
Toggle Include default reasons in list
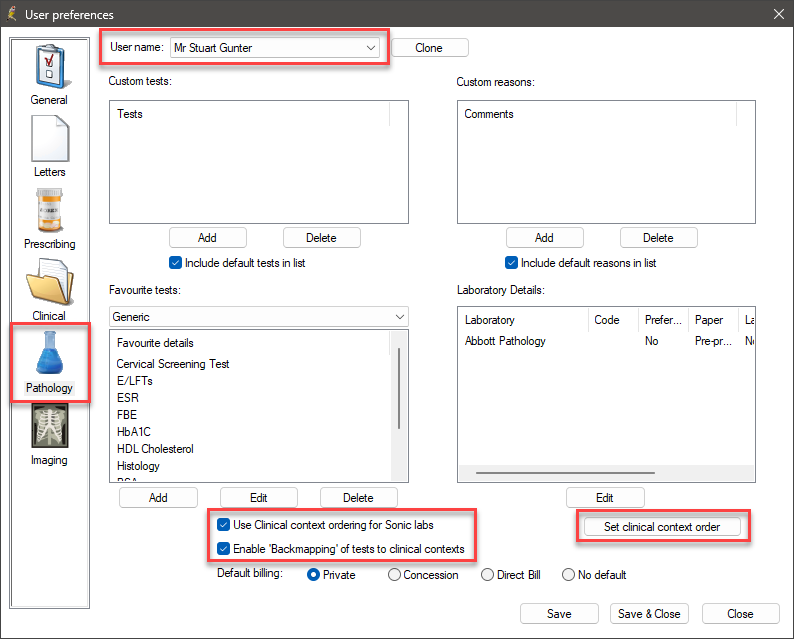coord(512,263)
